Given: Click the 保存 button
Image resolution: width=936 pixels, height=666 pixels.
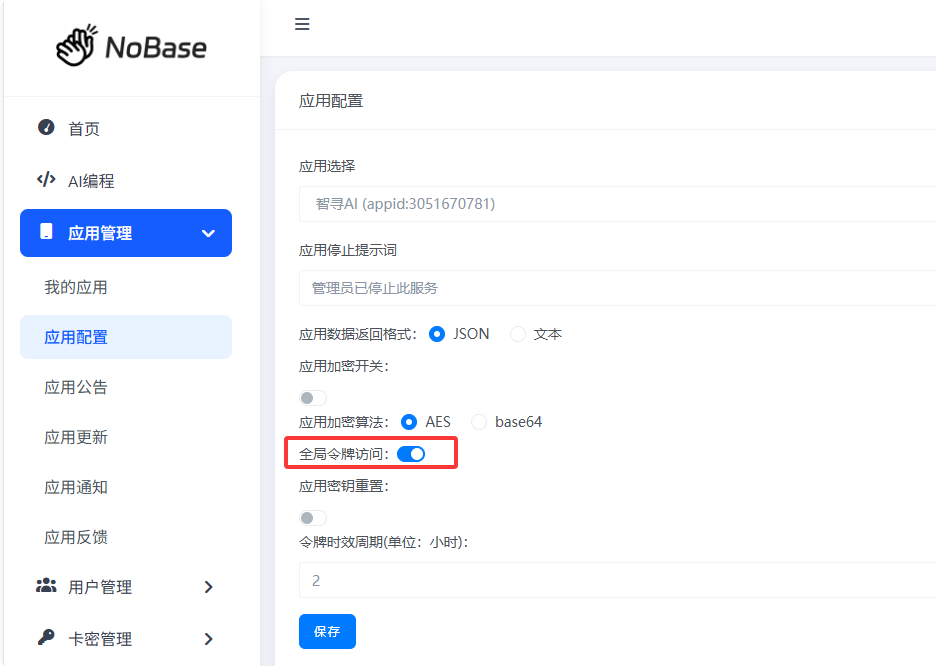Looking at the screenshot, I should [x=327, y=632].
